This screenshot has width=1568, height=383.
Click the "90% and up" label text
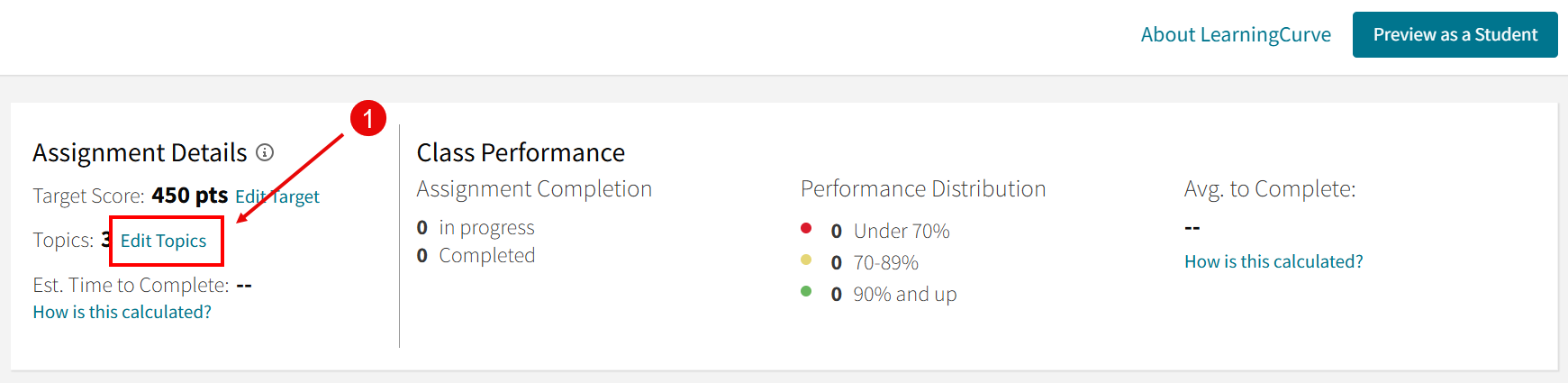904,295
